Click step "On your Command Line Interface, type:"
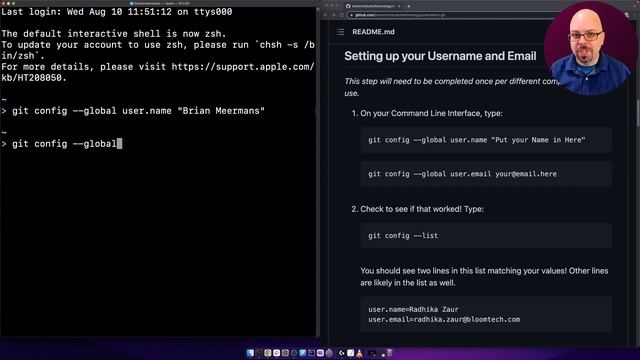This screenshot has width=640, height=360. 431,113
